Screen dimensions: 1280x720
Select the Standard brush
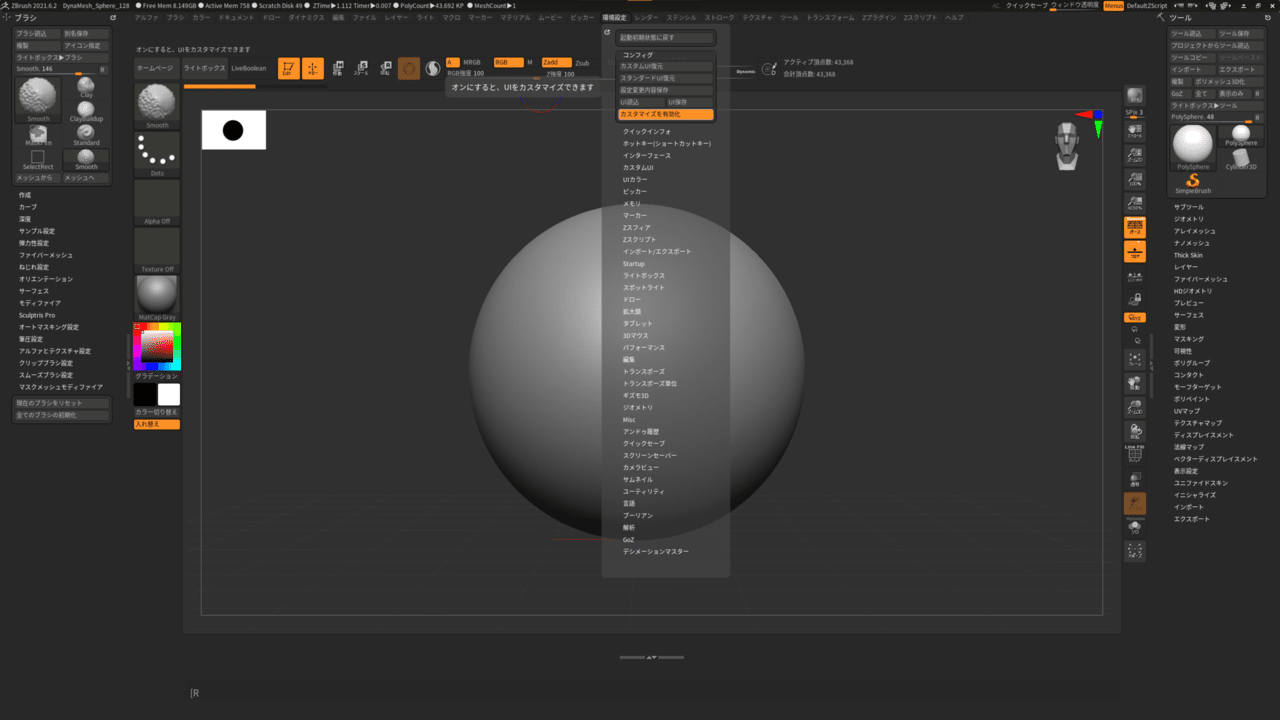pos(86,135)
